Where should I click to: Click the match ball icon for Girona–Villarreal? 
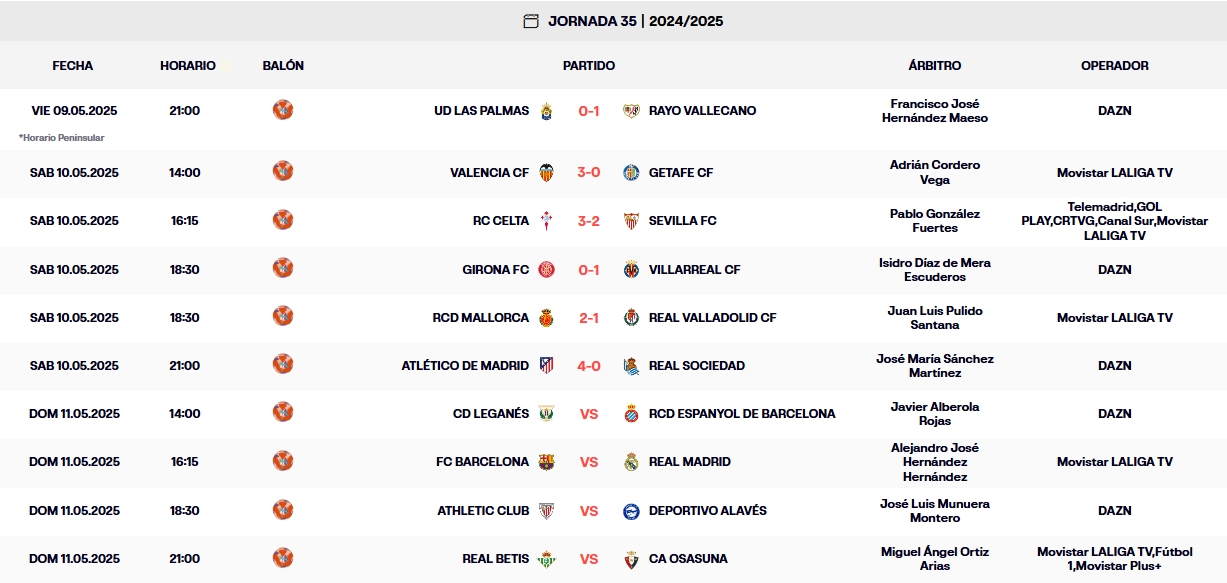point(283,268)
